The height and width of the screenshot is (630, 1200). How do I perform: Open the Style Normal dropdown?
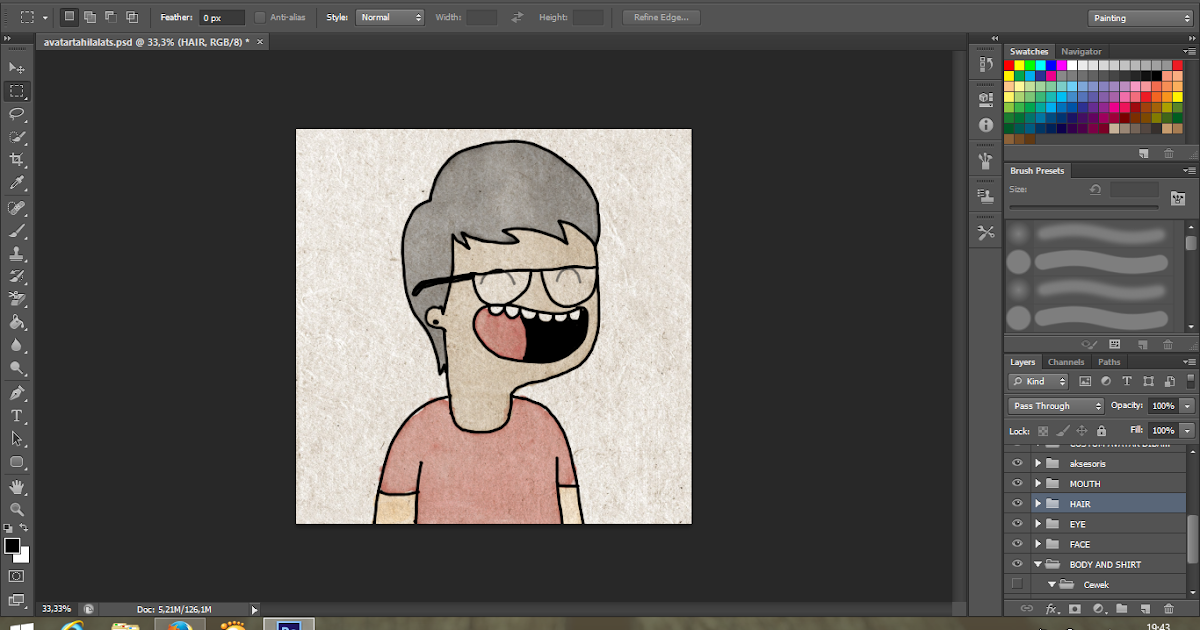click(390, 17)
